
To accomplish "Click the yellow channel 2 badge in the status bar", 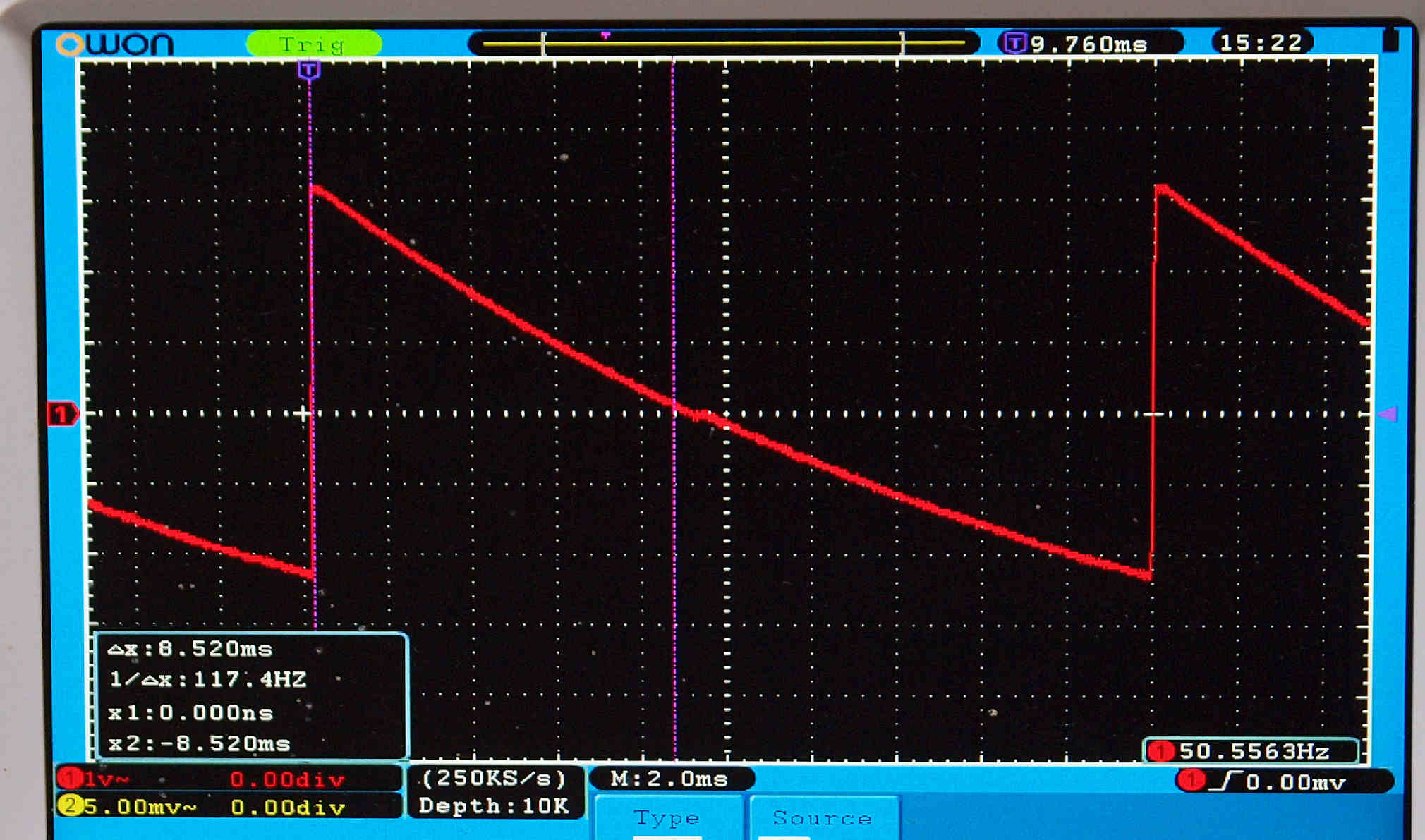I will (x=70, y=806).
